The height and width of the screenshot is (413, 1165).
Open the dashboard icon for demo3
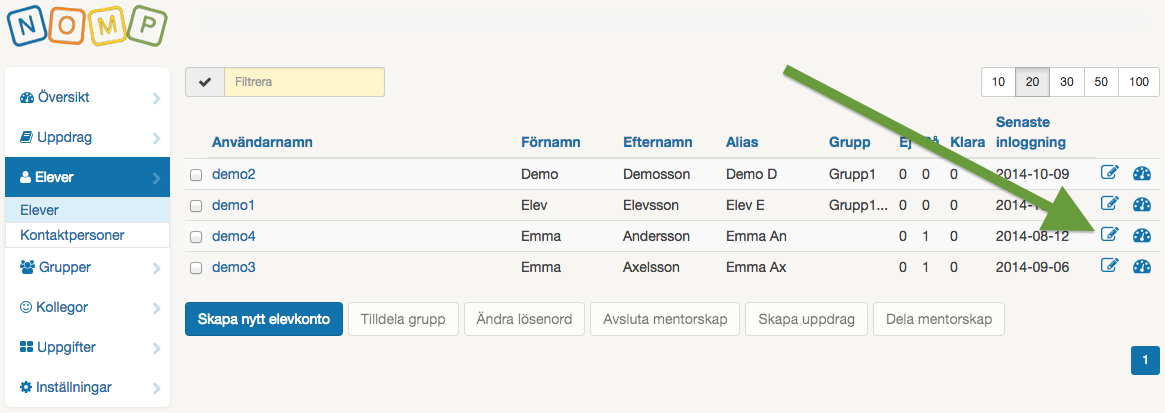click(1142, 266)
